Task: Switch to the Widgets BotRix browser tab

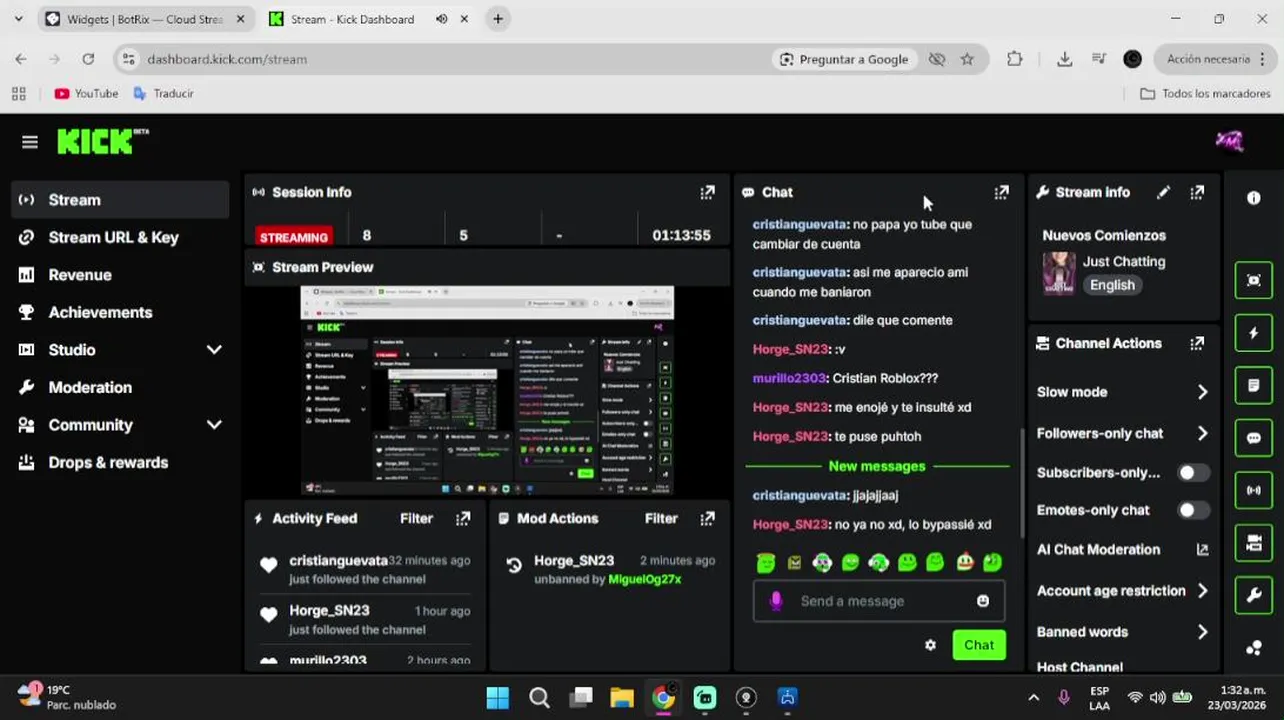Action: (x=146, y=19)
